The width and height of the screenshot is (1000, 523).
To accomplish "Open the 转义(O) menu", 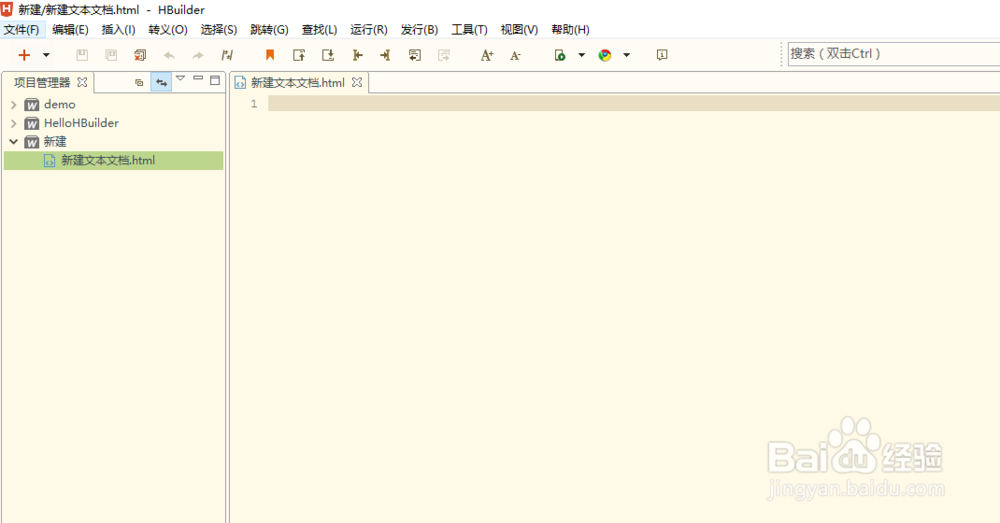I will point(168,29).
